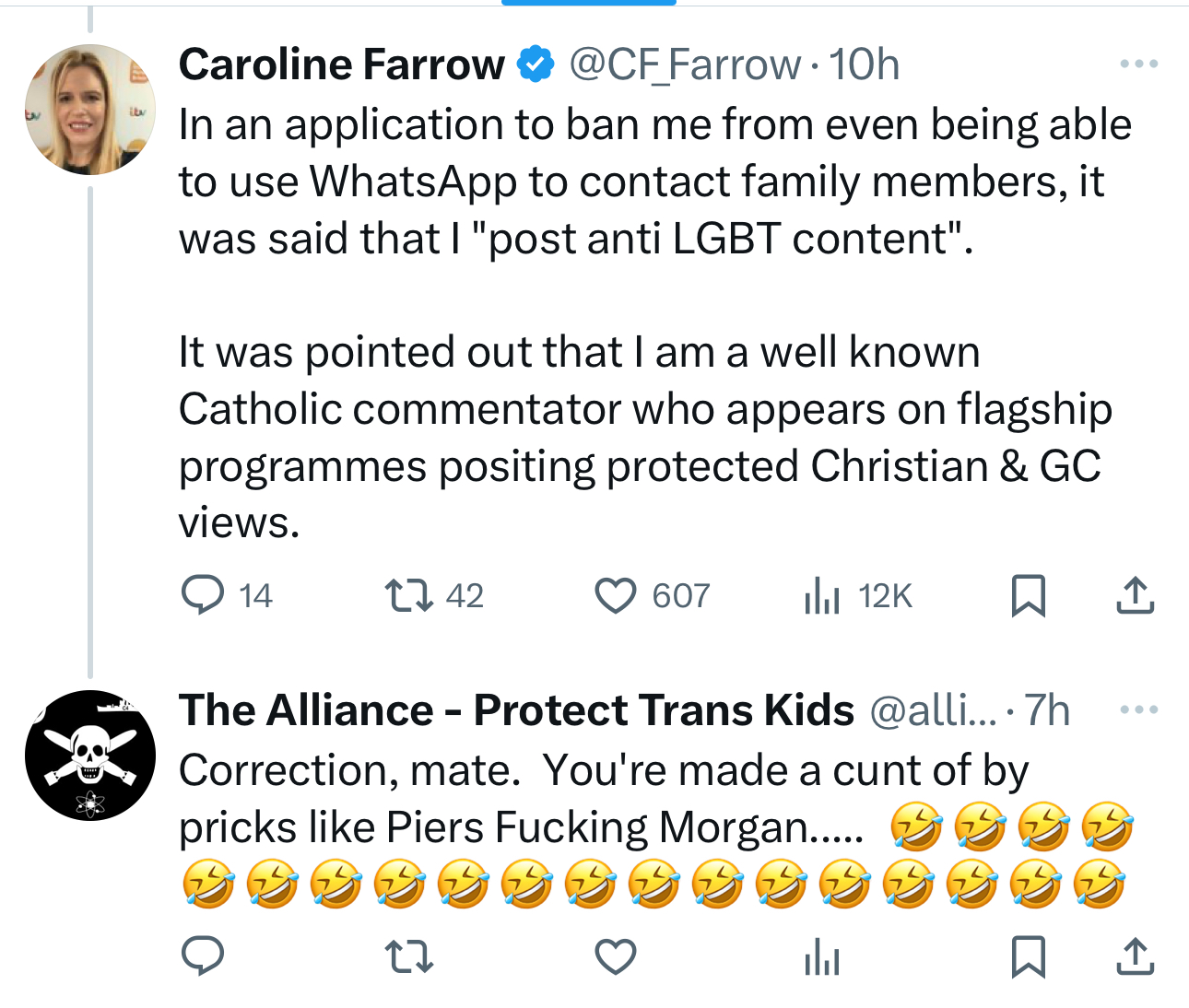View analytics on The Alliance's reply
The width and height of the screenshot is (1189, 1008).
point(822,958)
